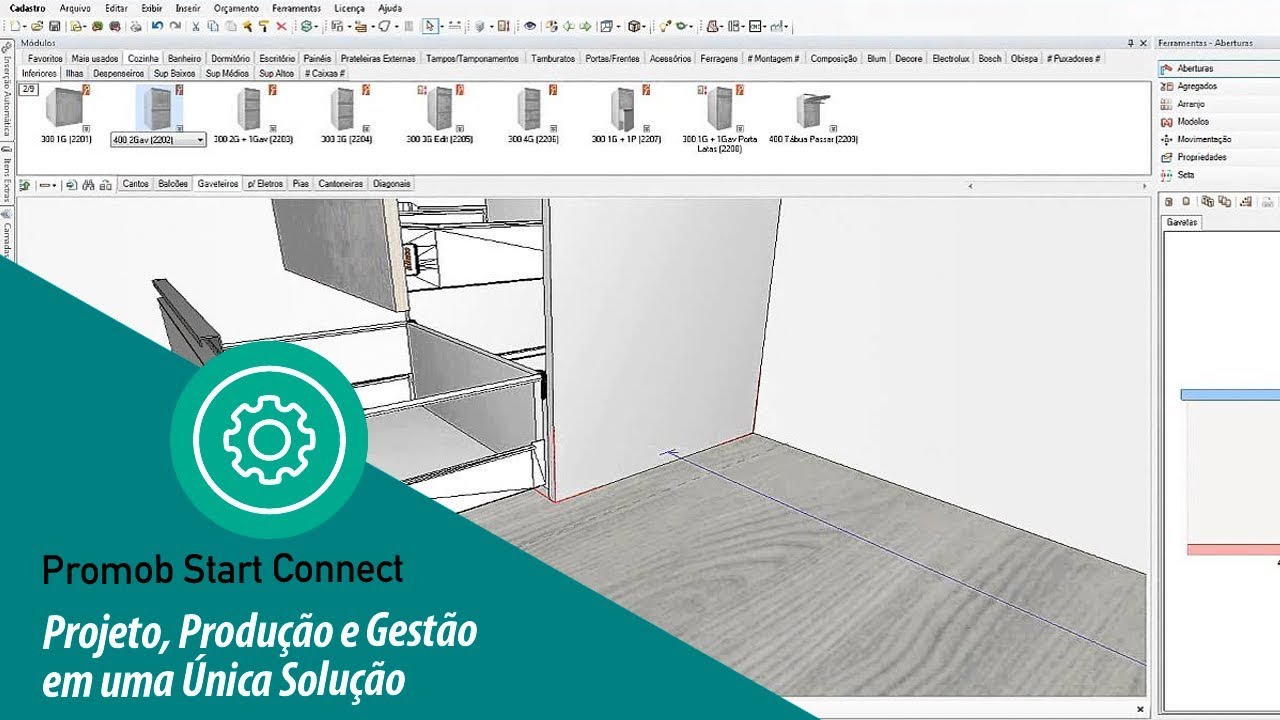Screen dimensions: 1280x720
Task: Open dropdown arrow beside the pointer tool
Action: (442, 26)
